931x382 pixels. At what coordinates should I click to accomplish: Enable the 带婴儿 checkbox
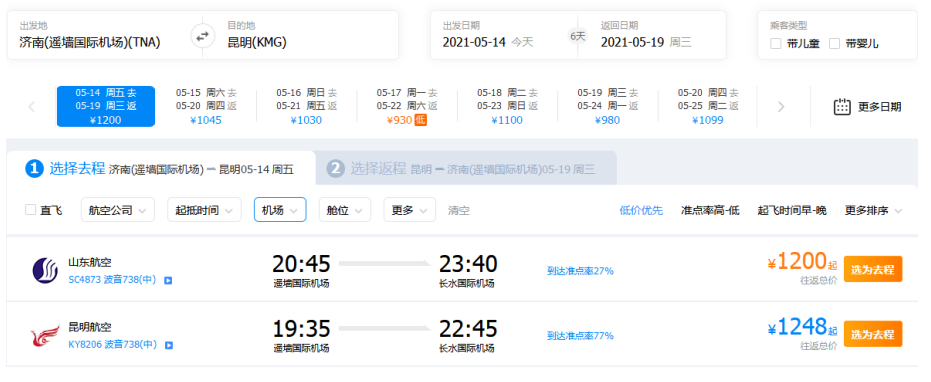tap(835, 43)
